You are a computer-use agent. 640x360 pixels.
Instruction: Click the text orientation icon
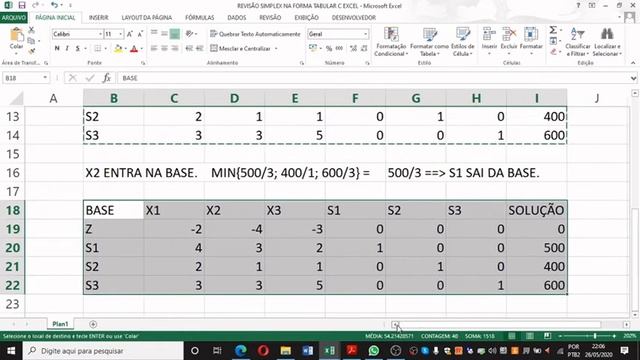click(189, 33)
